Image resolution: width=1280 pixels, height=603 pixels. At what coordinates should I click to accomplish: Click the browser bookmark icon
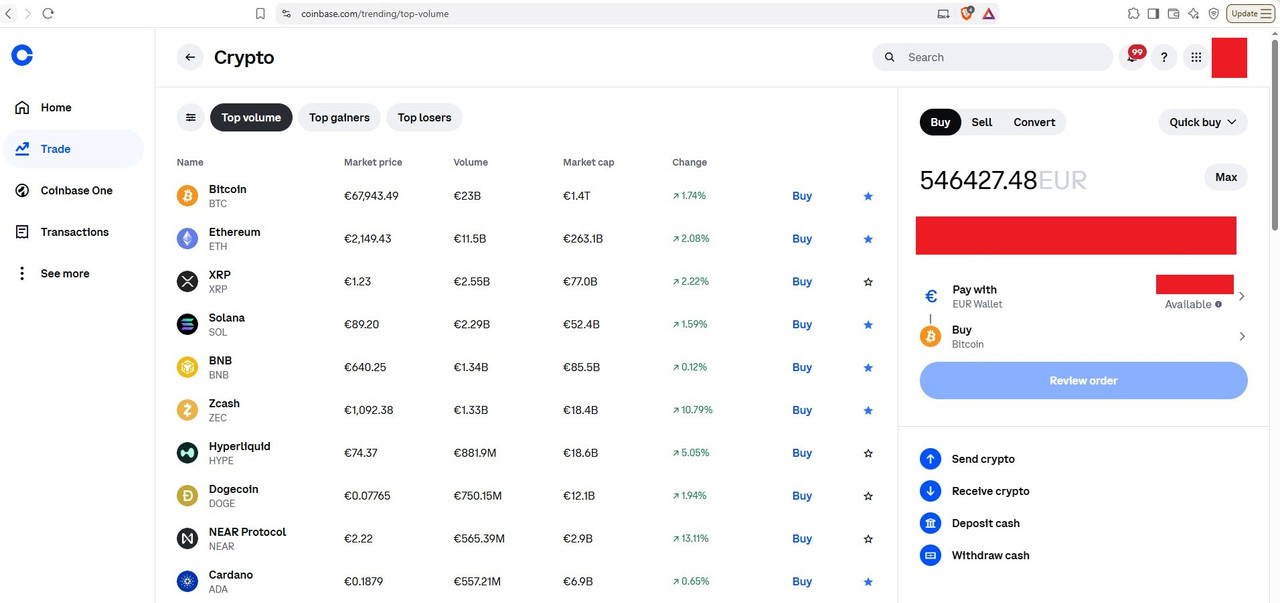tap(260, 13)
